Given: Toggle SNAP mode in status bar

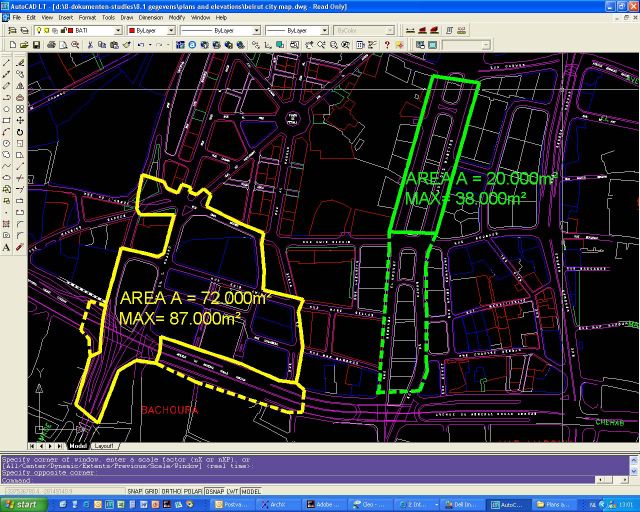Looking at the screenshot, I should (x=136, y=491).
